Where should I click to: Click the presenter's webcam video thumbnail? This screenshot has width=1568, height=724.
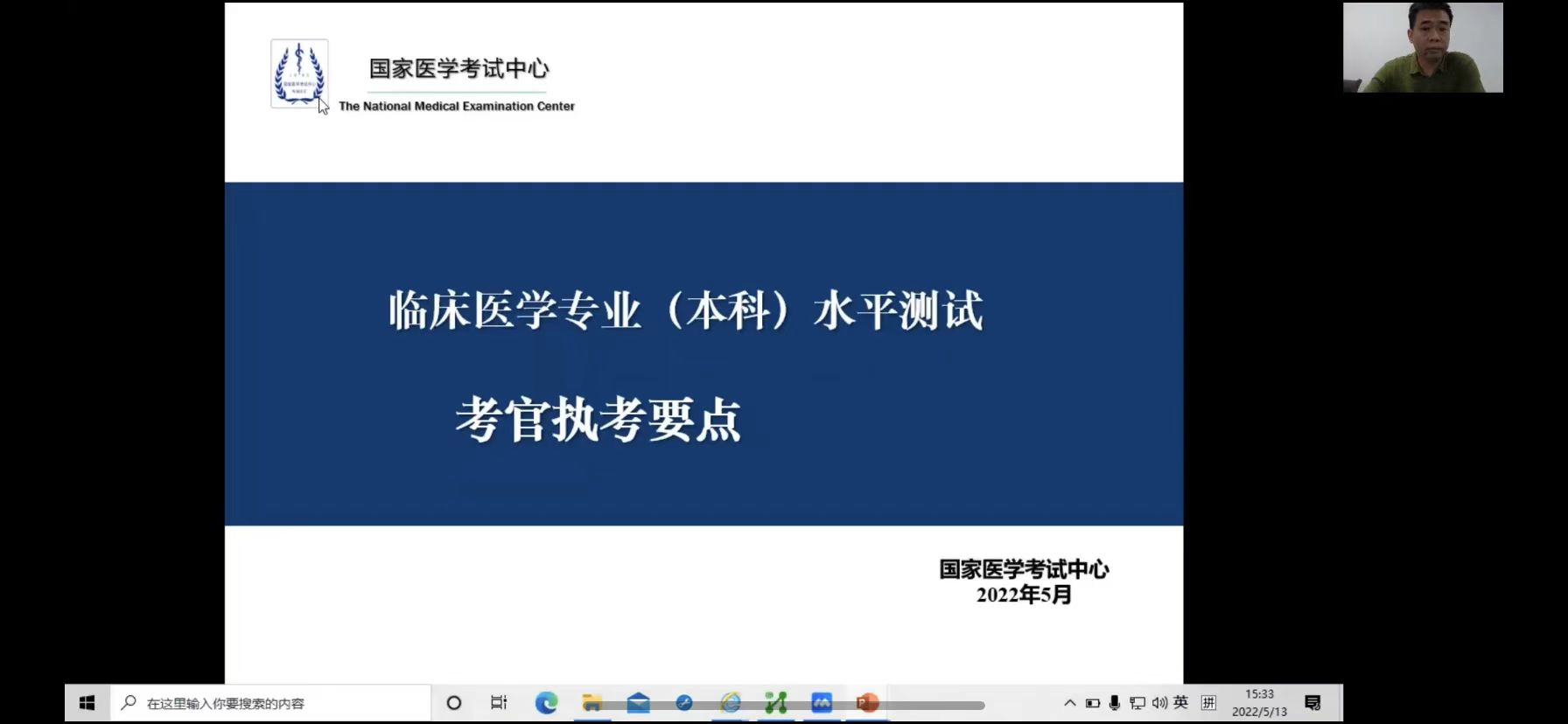pyautogui.click(x=1423, y=47)
